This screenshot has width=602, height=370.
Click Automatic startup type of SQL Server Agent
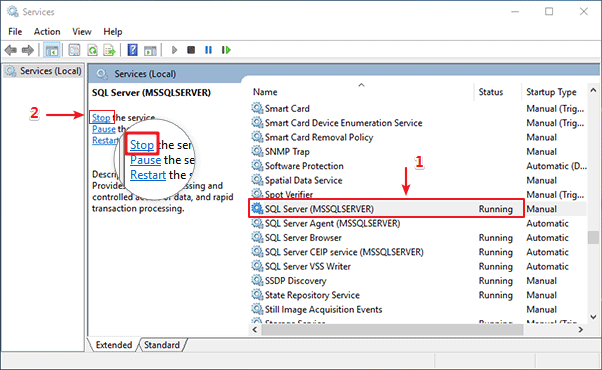(x=547, y=223)
